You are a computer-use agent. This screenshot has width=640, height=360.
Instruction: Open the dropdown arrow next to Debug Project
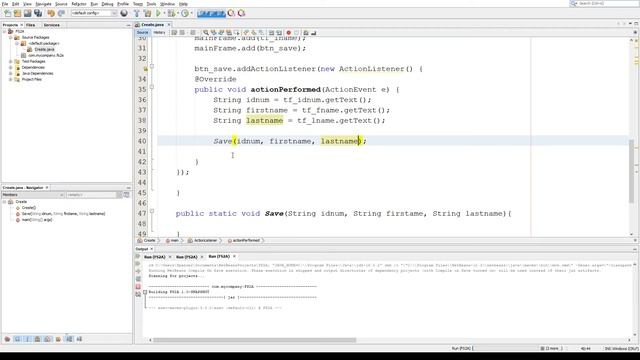178,13
